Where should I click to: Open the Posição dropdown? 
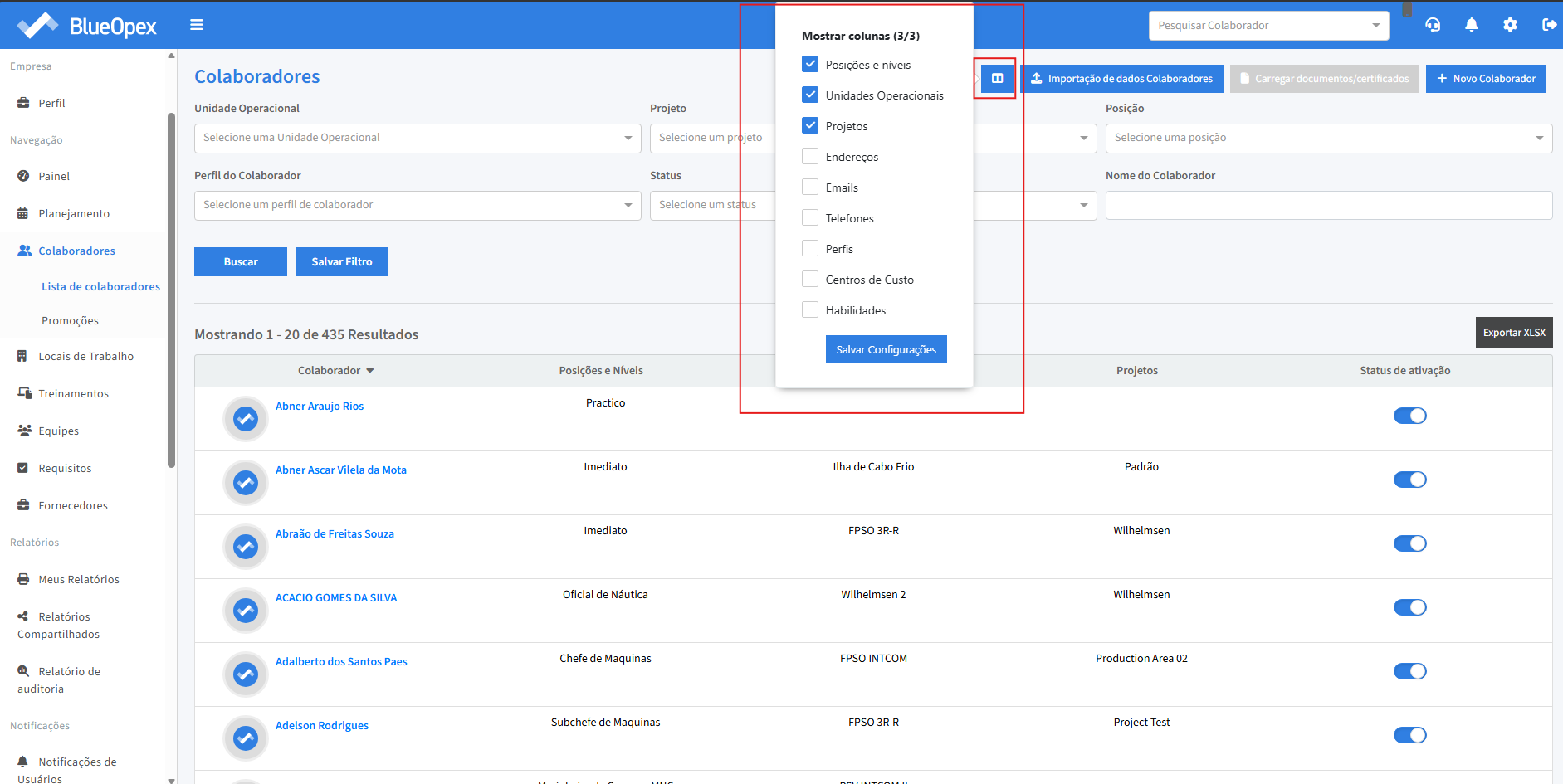1328,138
